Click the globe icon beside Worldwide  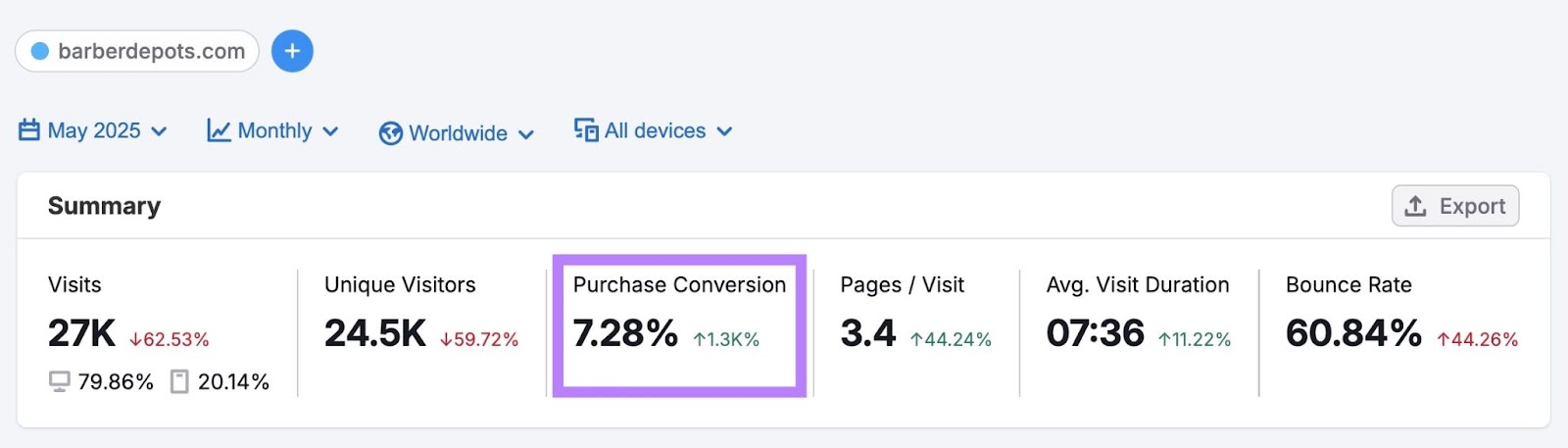pos(391,133)
